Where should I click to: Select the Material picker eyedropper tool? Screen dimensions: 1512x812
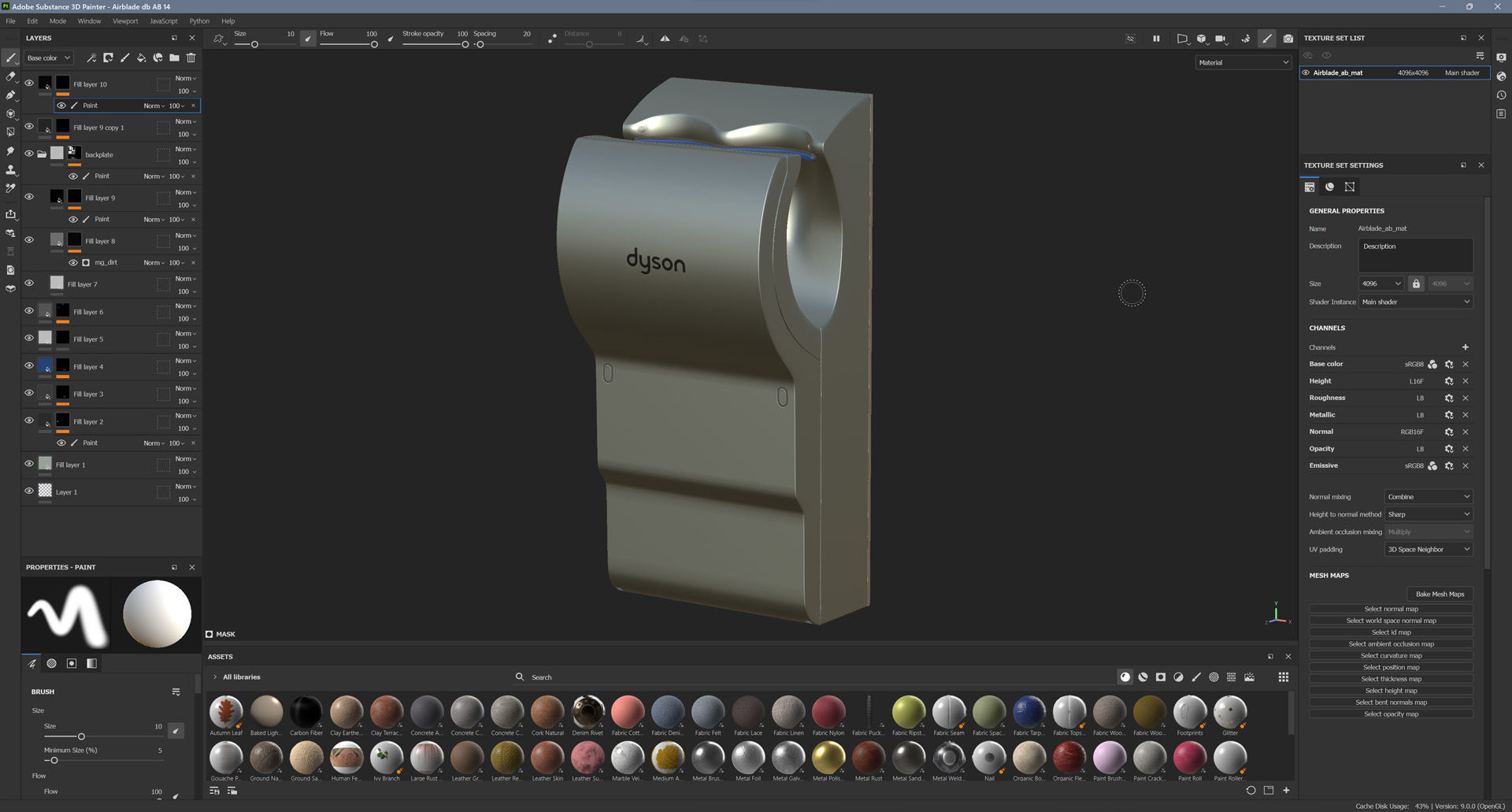point(10,188)
